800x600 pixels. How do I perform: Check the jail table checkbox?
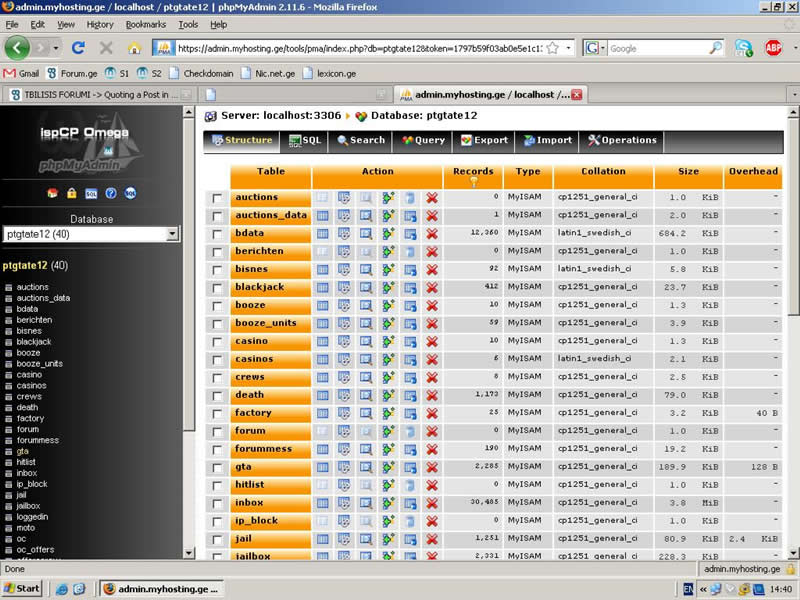click(x=217, y=539)
